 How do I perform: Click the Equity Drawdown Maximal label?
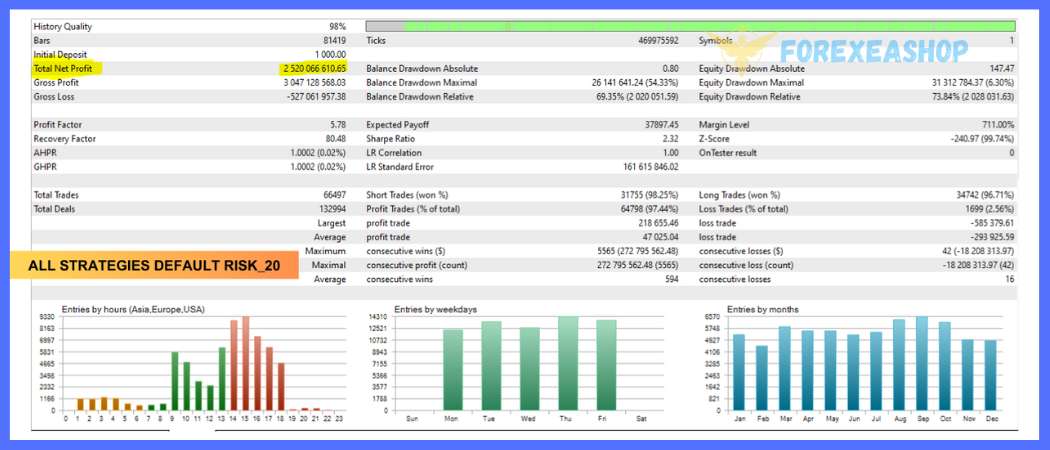[x=751, y=83]
